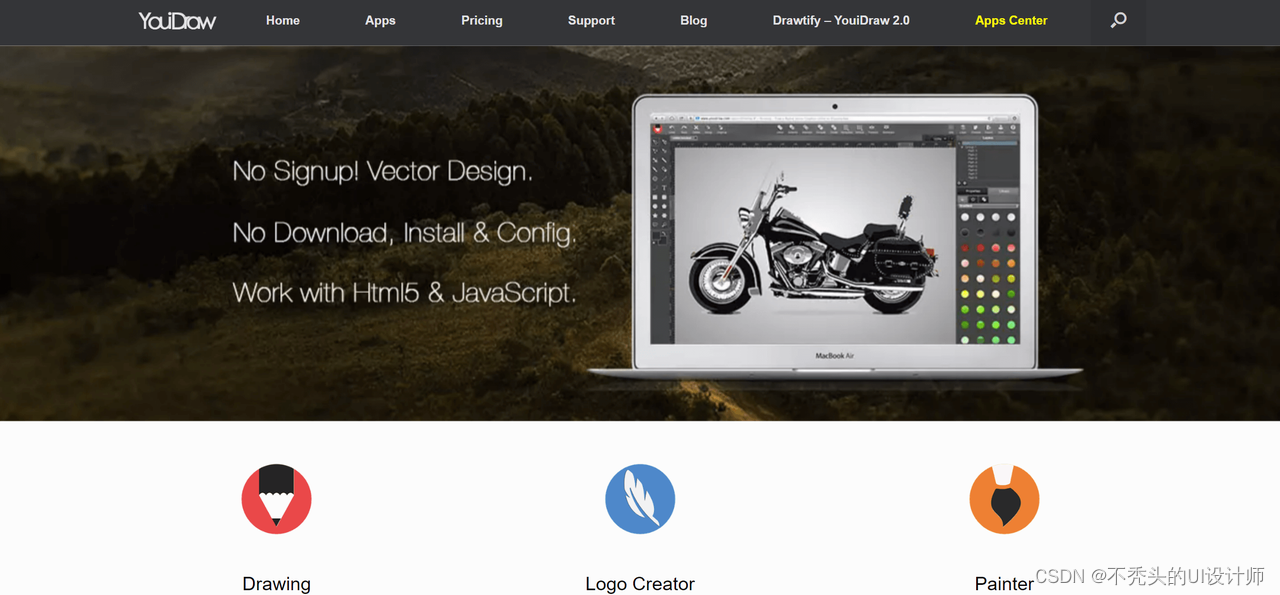Image resolution: width=1280 pixels, height=595 pixels.
Task: Click the search magnifier icon
Action: pos(1118,20)
